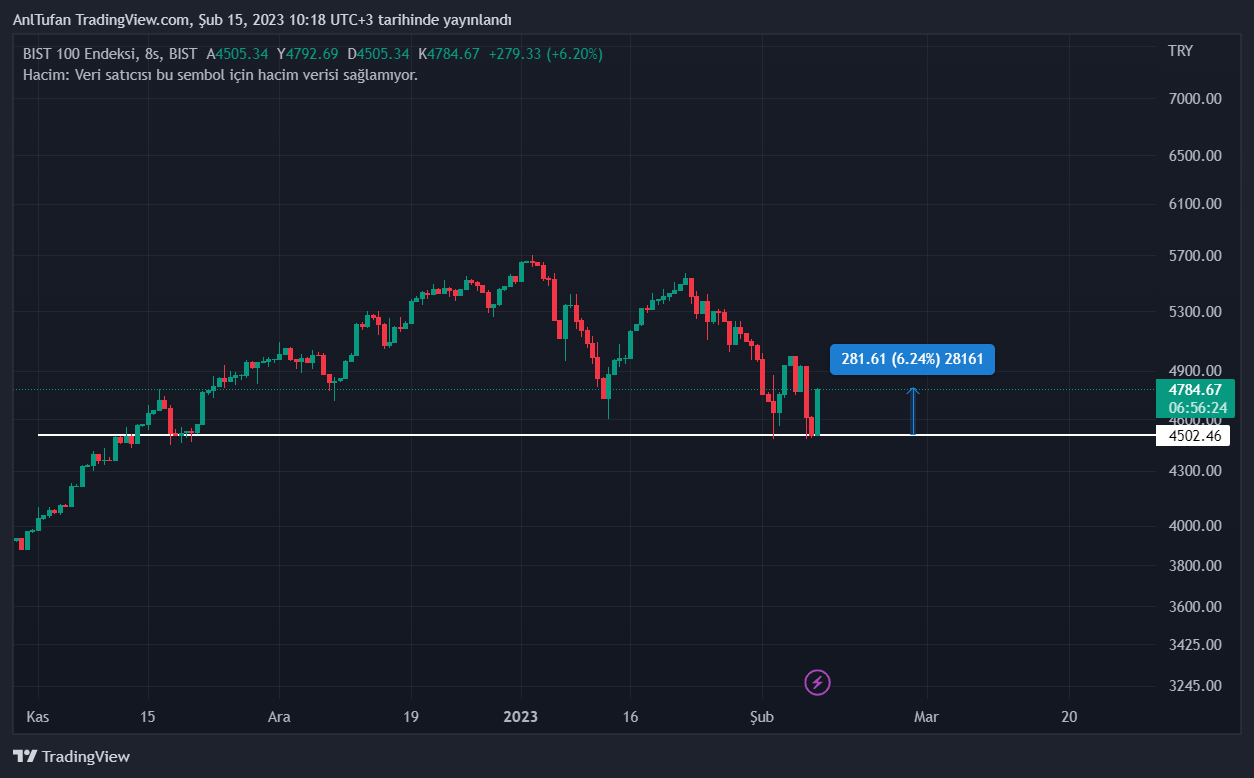Click the Şub month label on time axis
This screenshot has height=778, width=1254.
coord(761,716)
